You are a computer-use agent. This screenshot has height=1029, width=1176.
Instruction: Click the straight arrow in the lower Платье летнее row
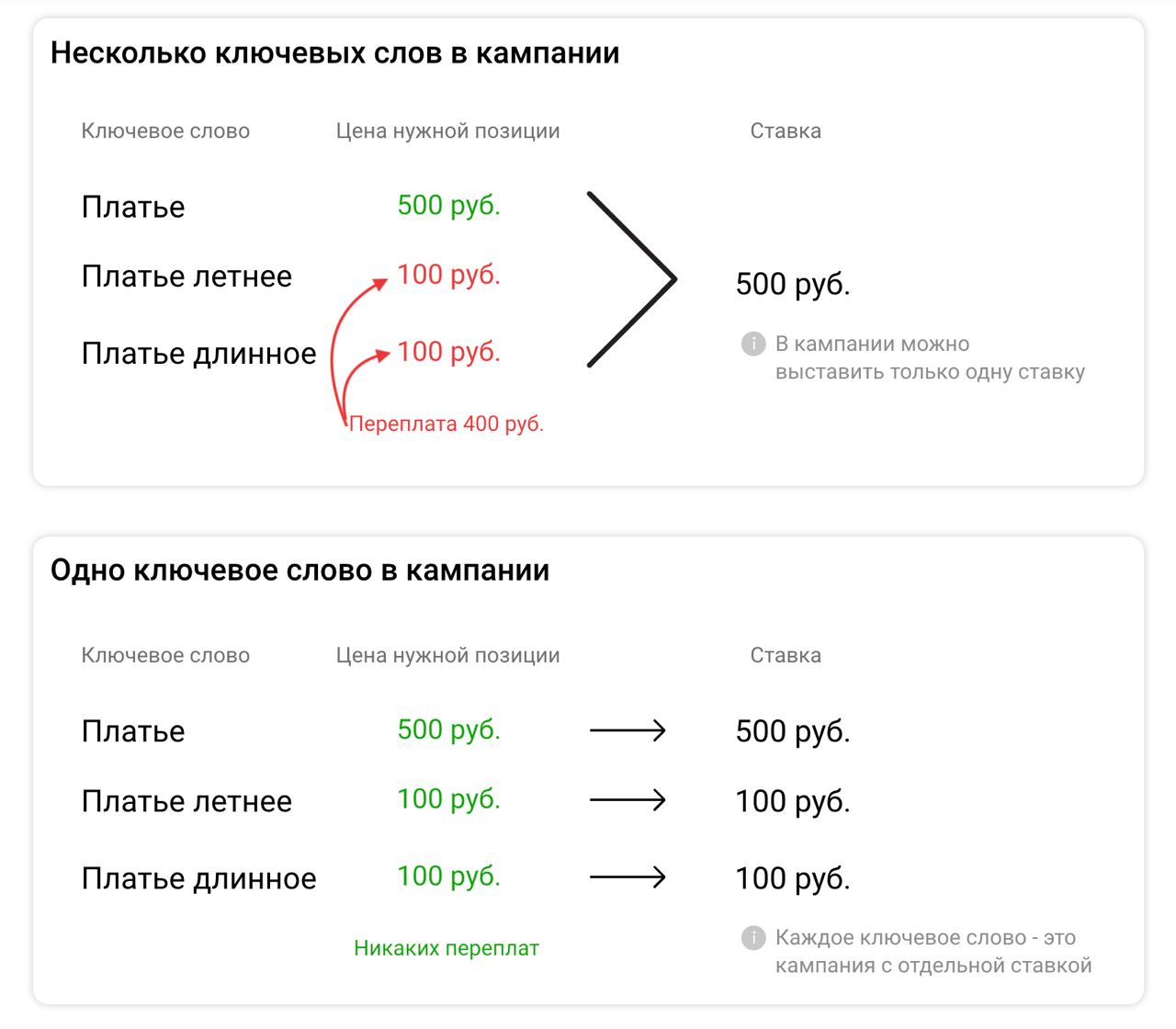click(628, 800)
